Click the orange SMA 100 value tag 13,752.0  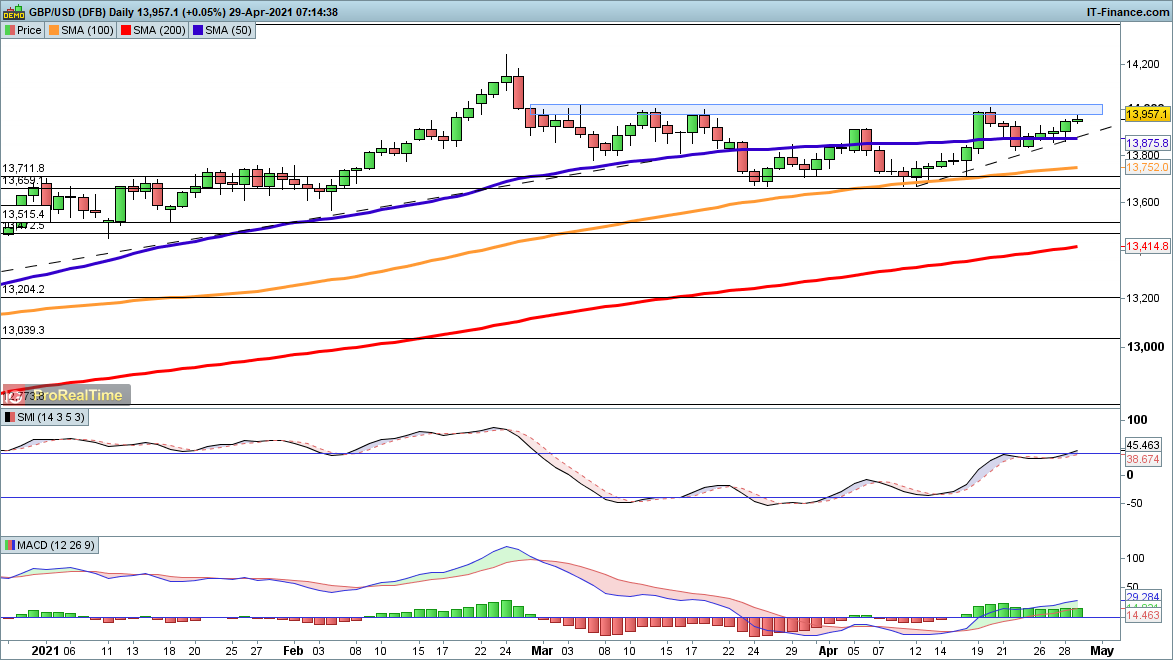[1147, 168]
